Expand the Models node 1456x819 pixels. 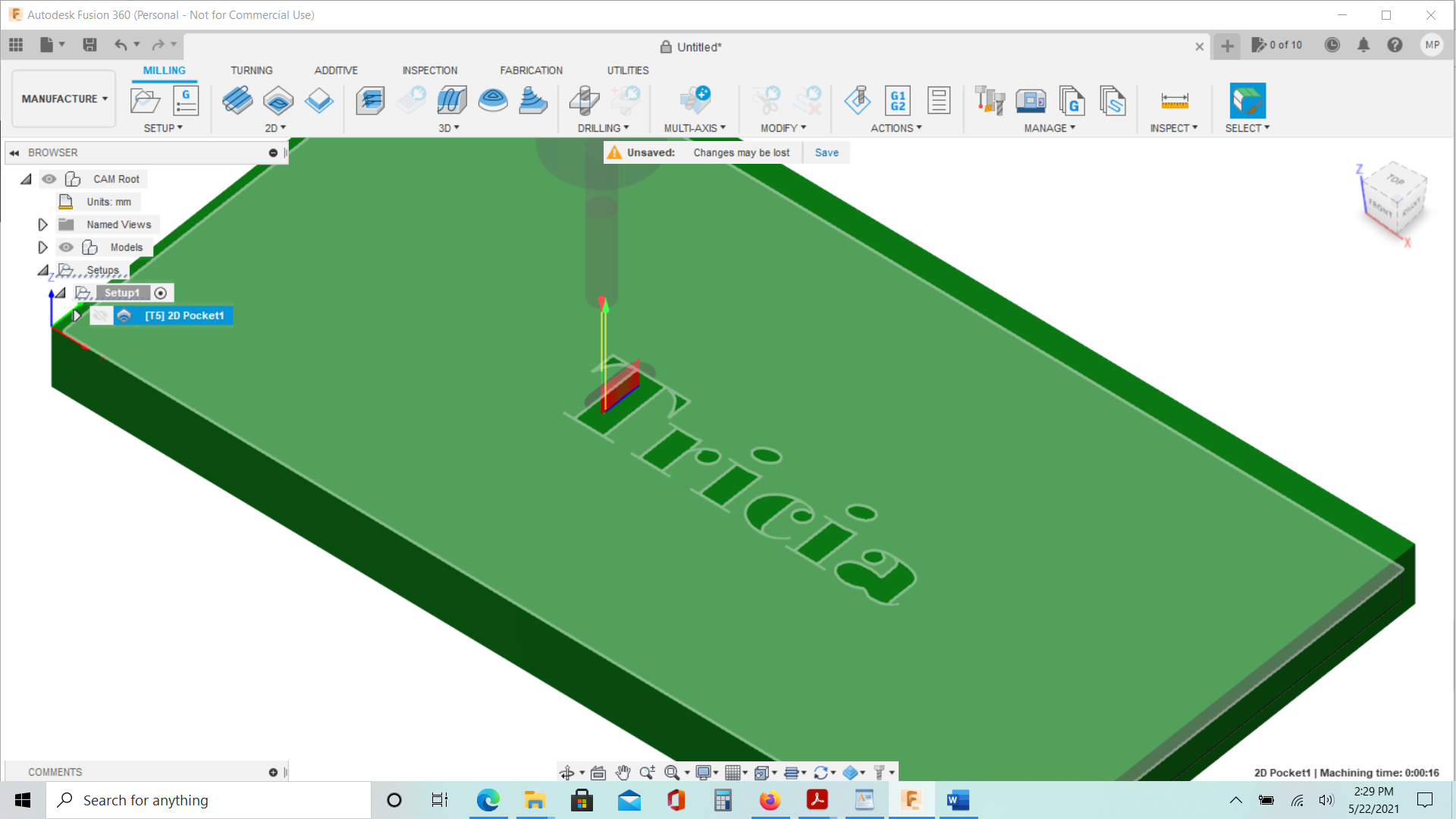pos(42,247)
